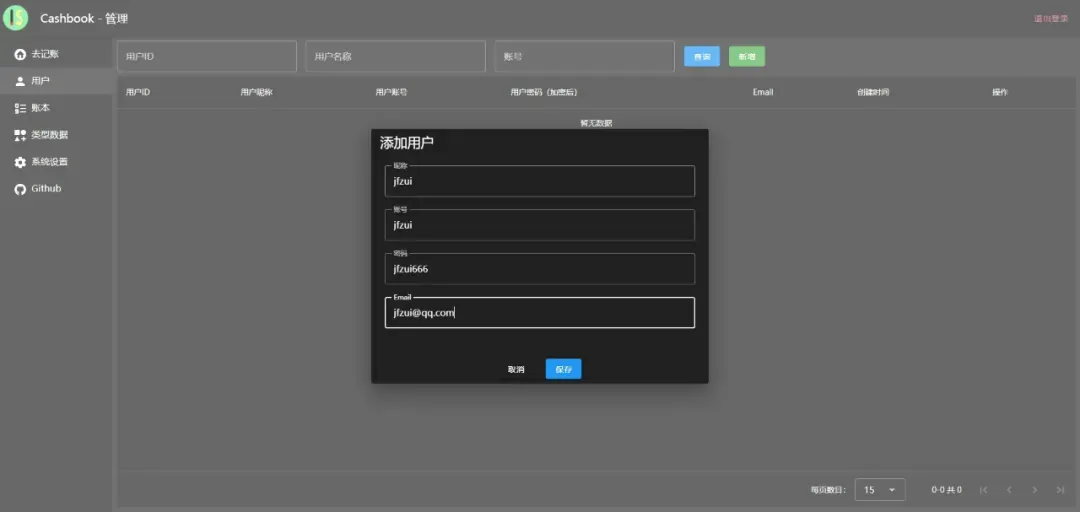This screenshot has height=512, width=1080.
Task: Click the Github octocat icon
Action: (20, 189)
